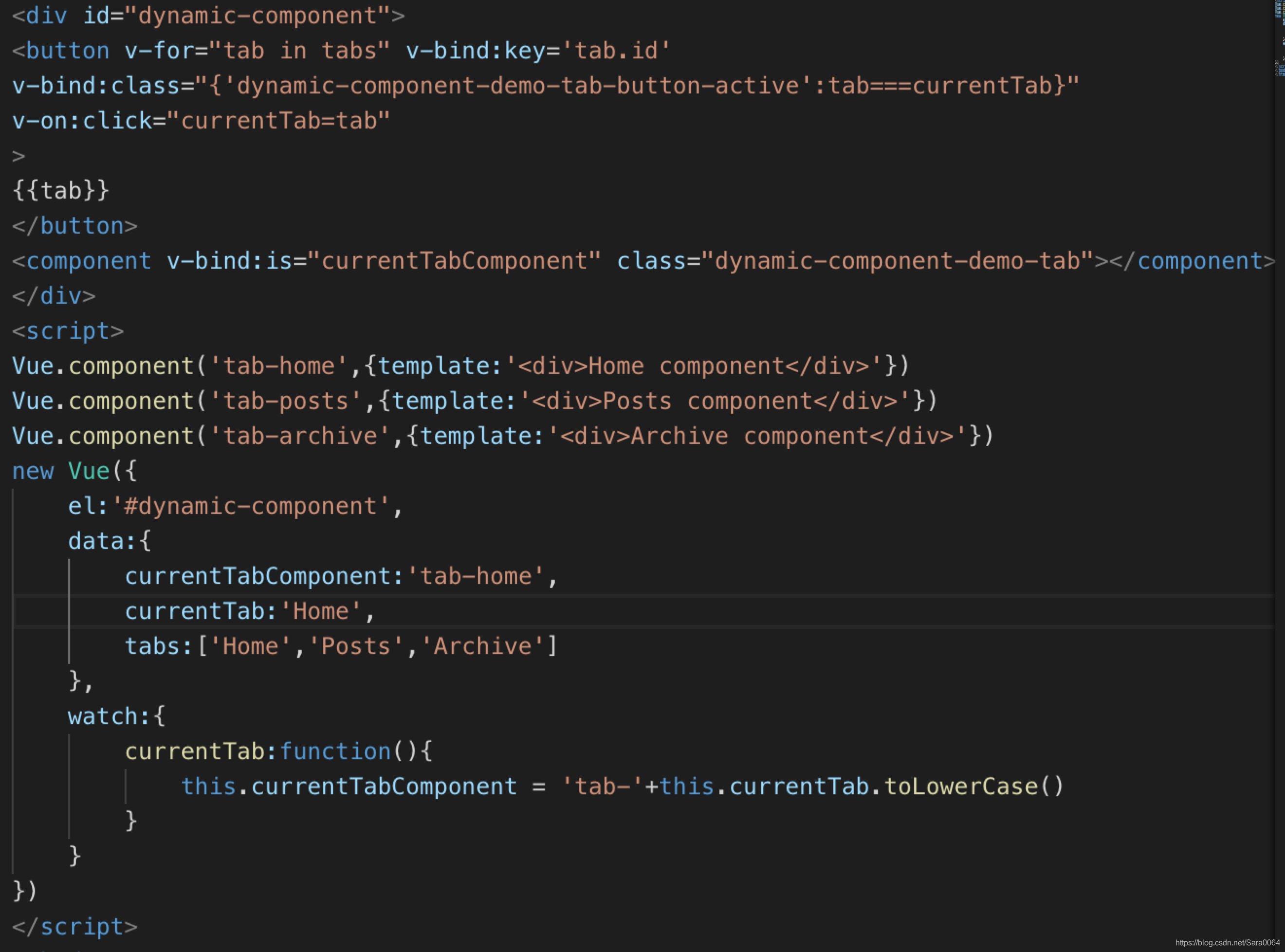Click the {{tab}} interpolation text
1285x952 pixels.
61,191
